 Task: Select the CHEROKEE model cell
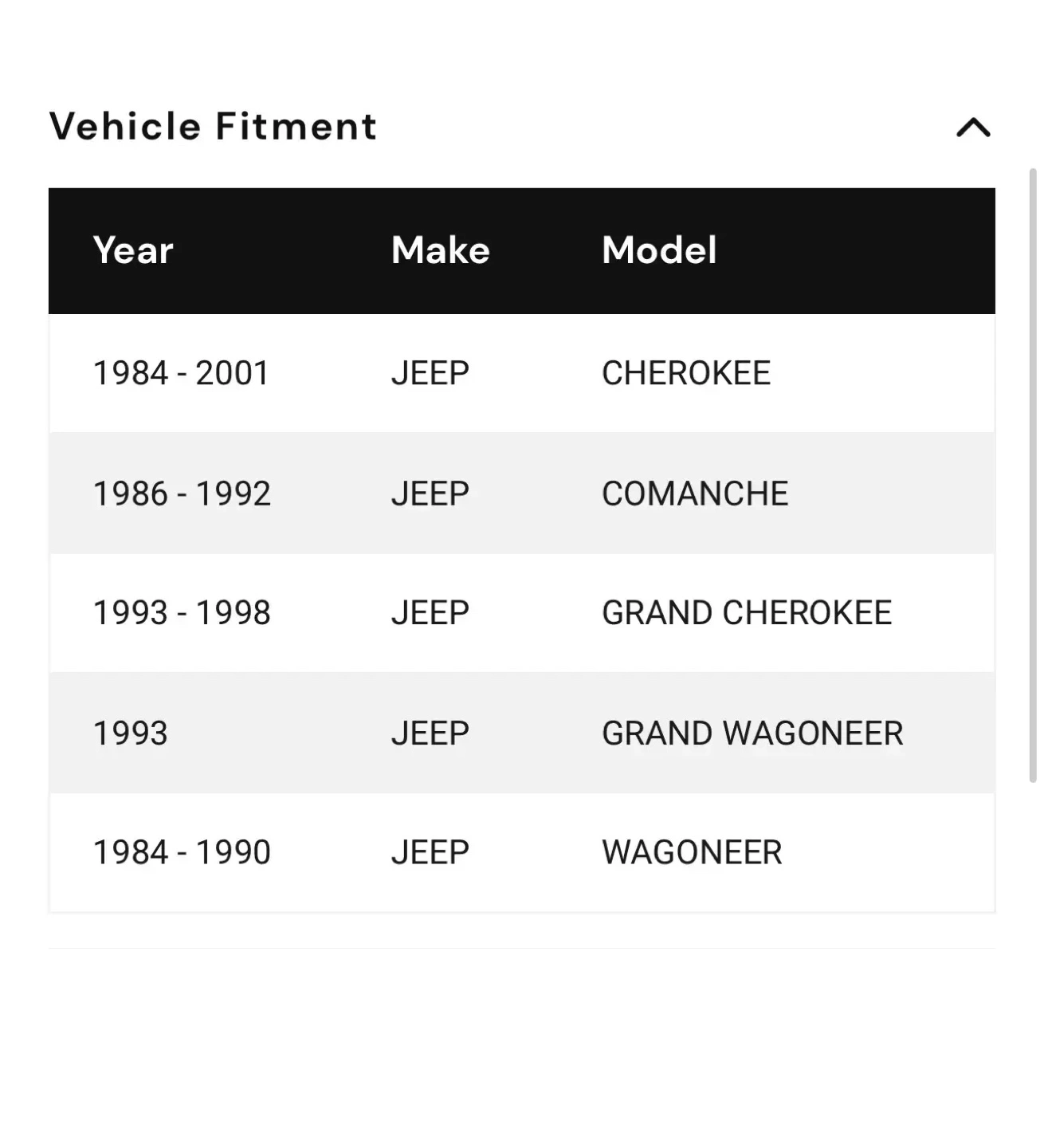(x=685, y=373)
